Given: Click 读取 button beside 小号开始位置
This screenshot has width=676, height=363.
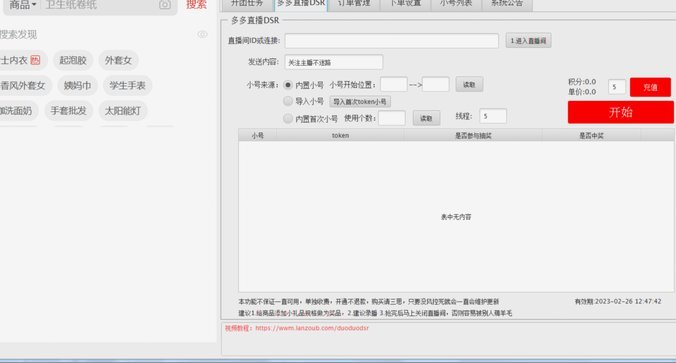Looking at the screenshot, I should (469, 84).
